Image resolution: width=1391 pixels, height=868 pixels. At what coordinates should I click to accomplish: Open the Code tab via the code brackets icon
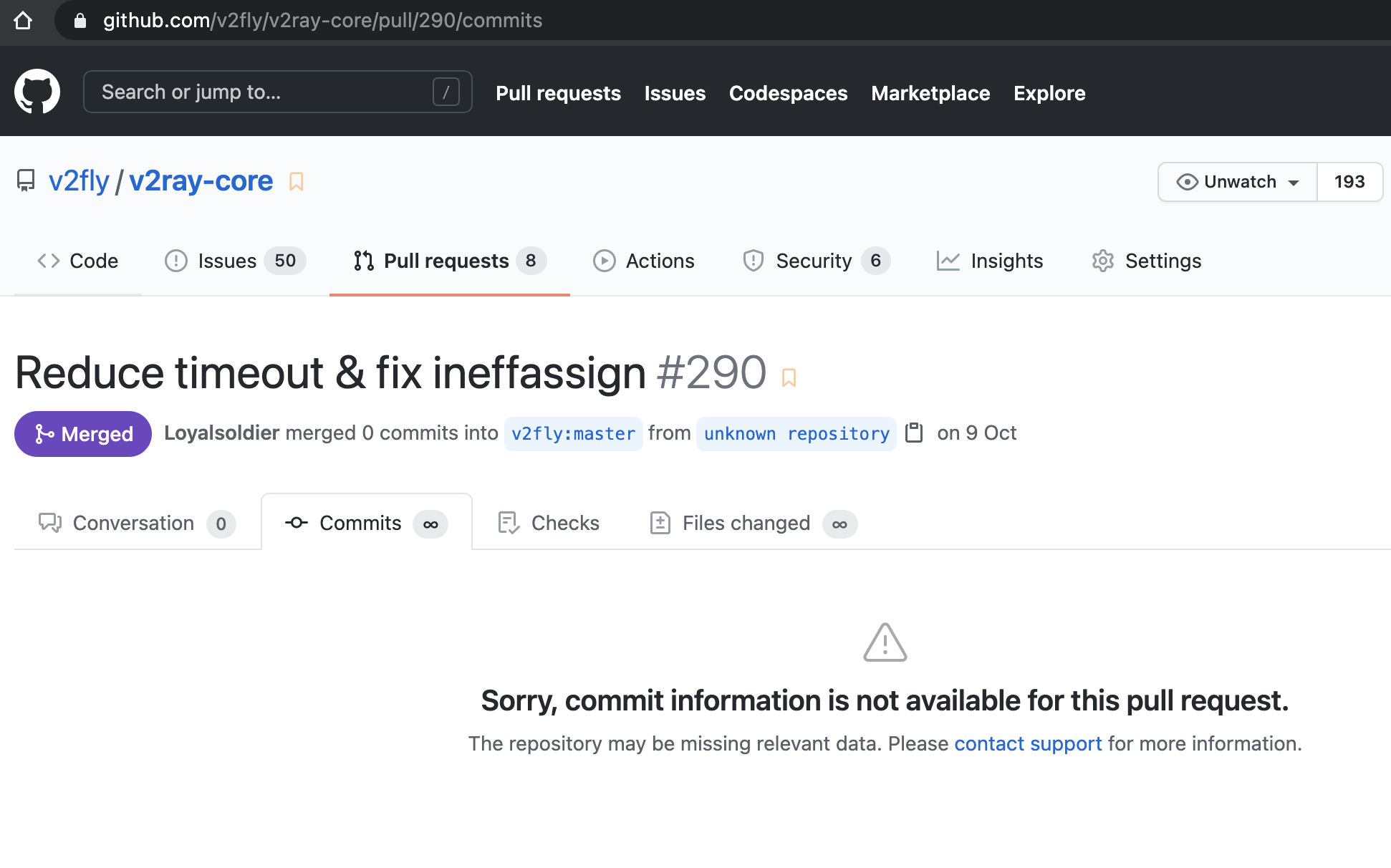click(48, 261)
